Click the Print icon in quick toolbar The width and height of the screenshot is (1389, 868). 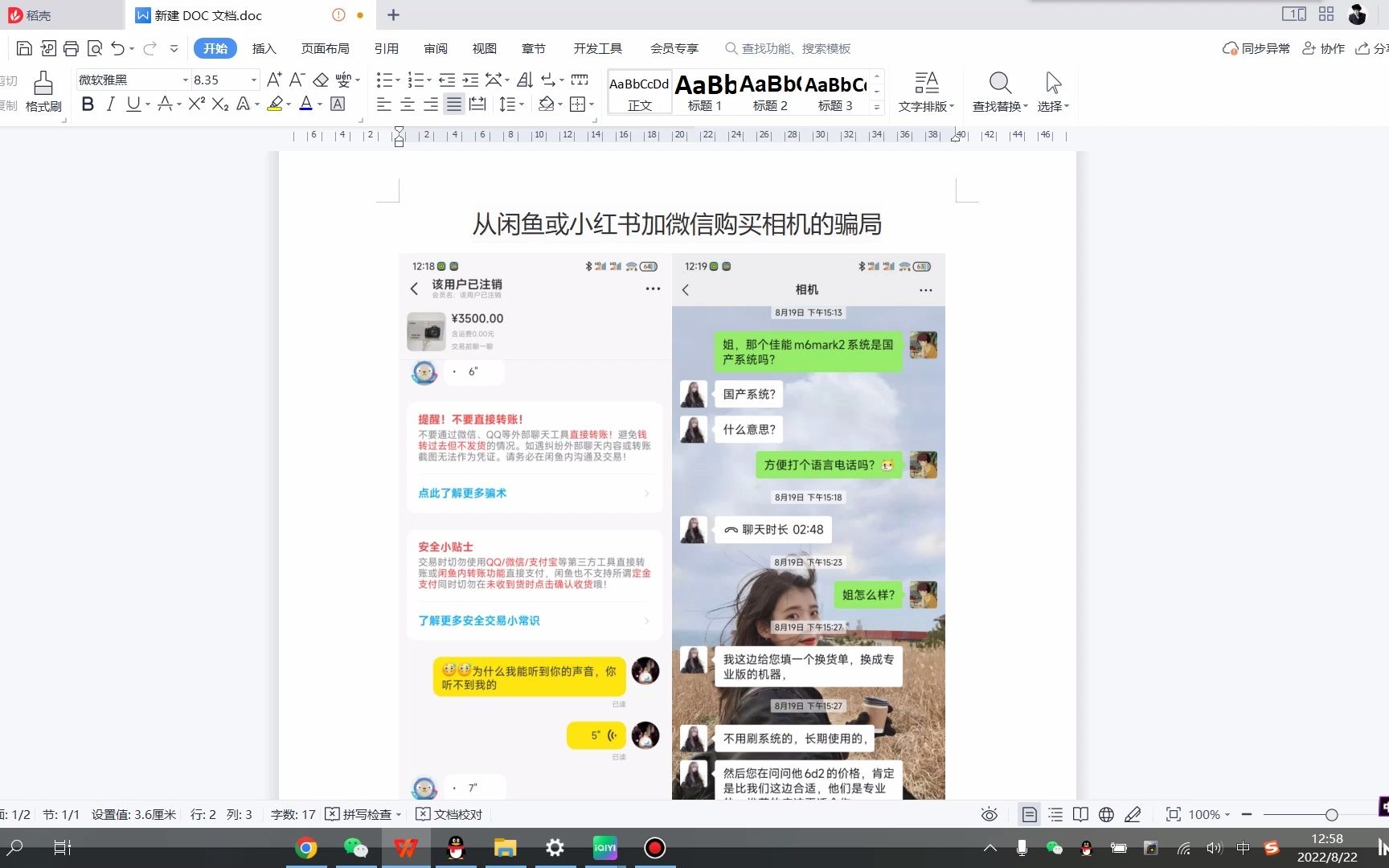71,48
